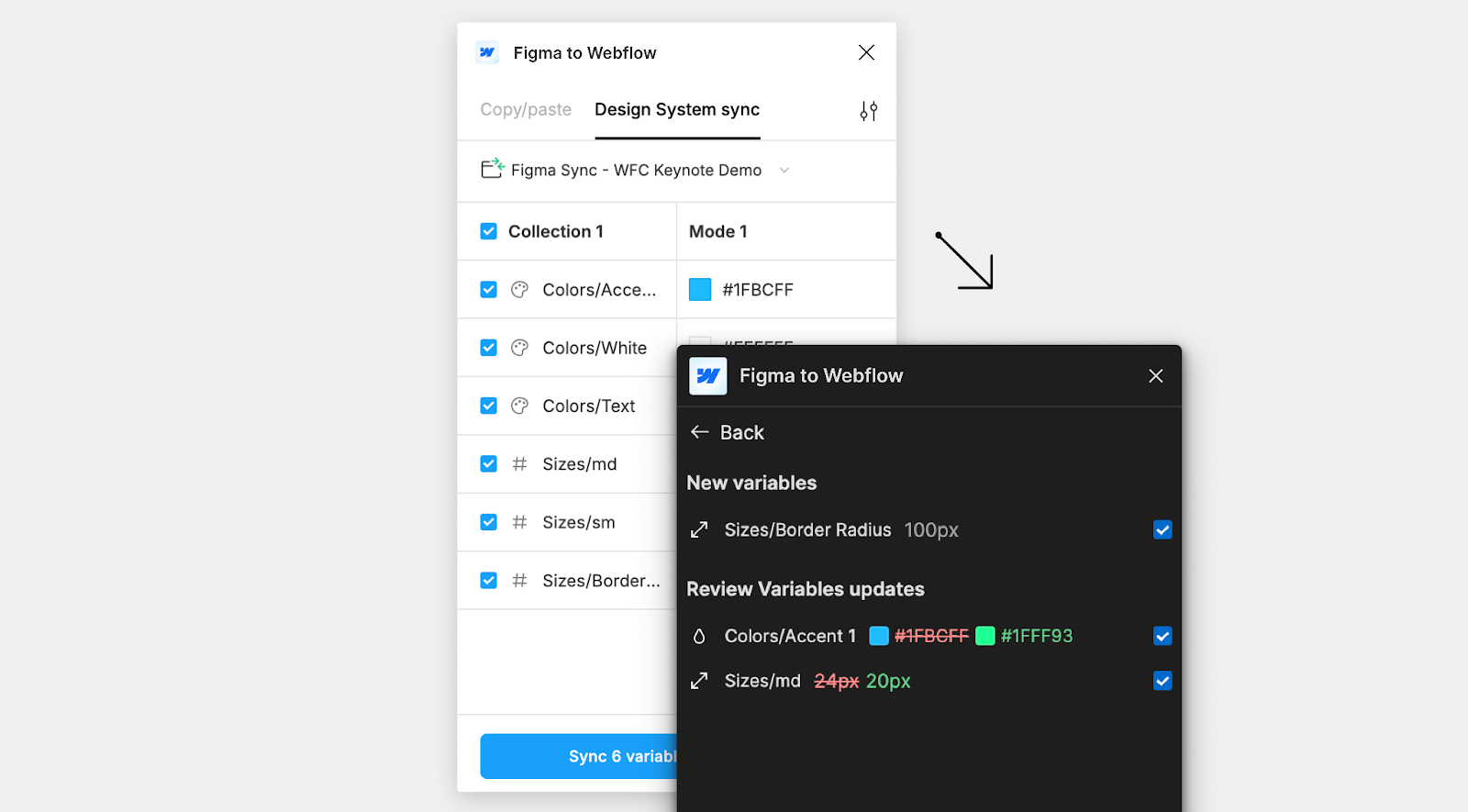
Task: Click the Webflow logo in light panel header
Action: click(487, 52)
